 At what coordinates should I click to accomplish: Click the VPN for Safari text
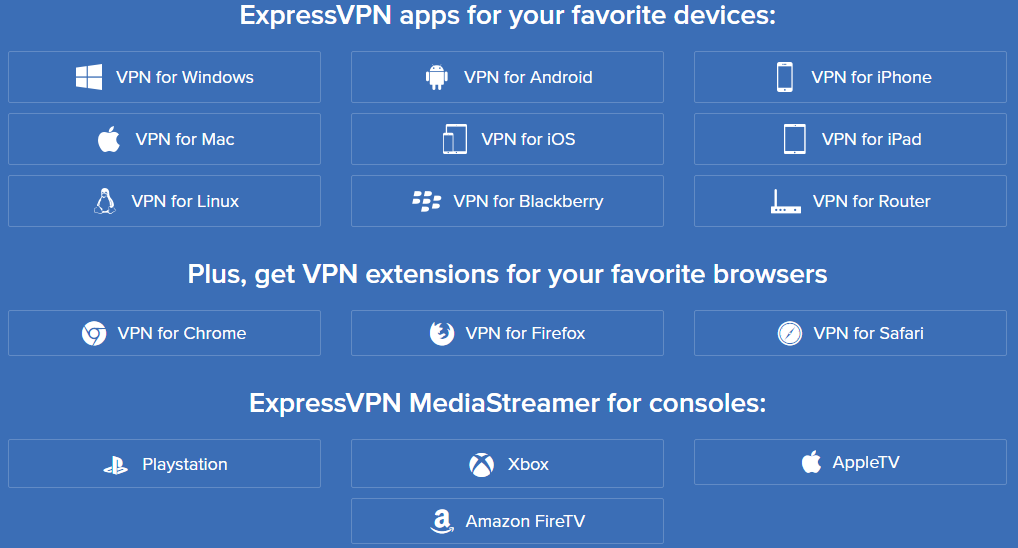click(x=868, y=333)
